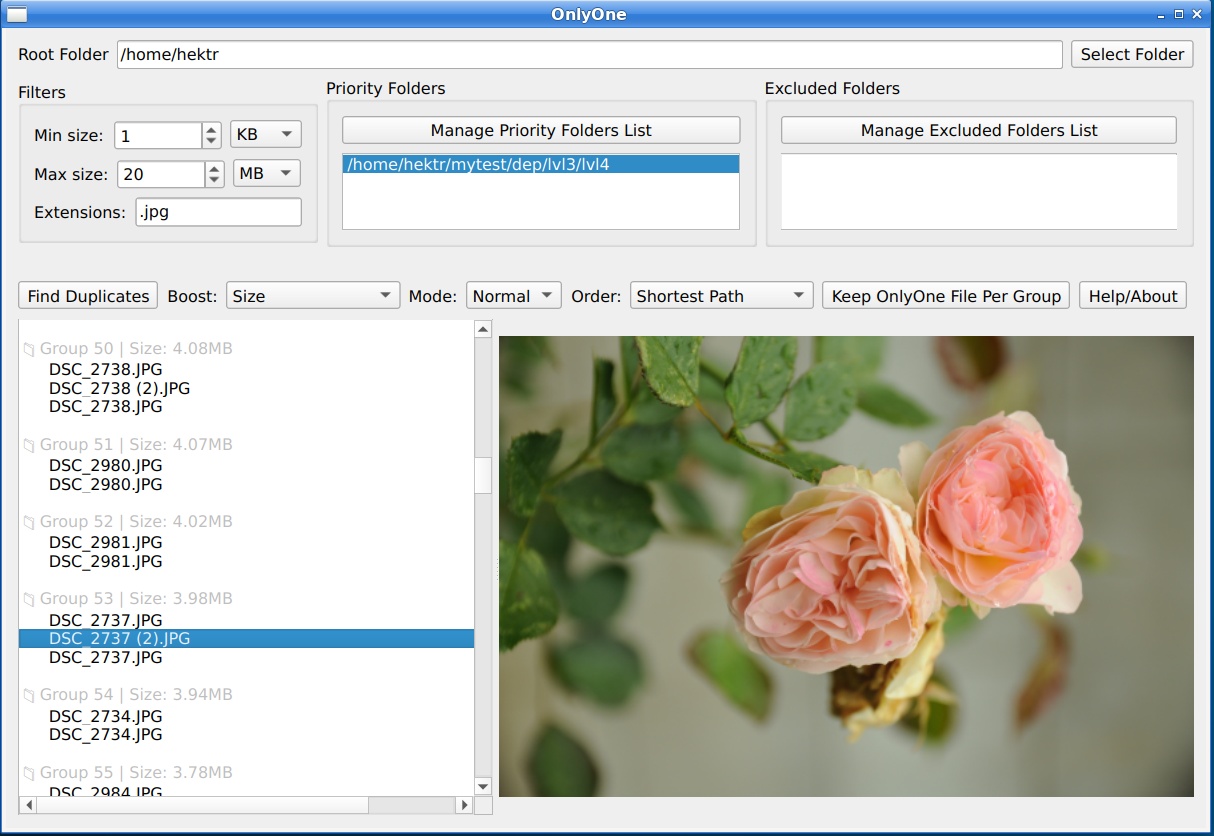The image size is (1214, 836).
Task: Click the Group 52 clipboard icon
Action: (31, 521)
